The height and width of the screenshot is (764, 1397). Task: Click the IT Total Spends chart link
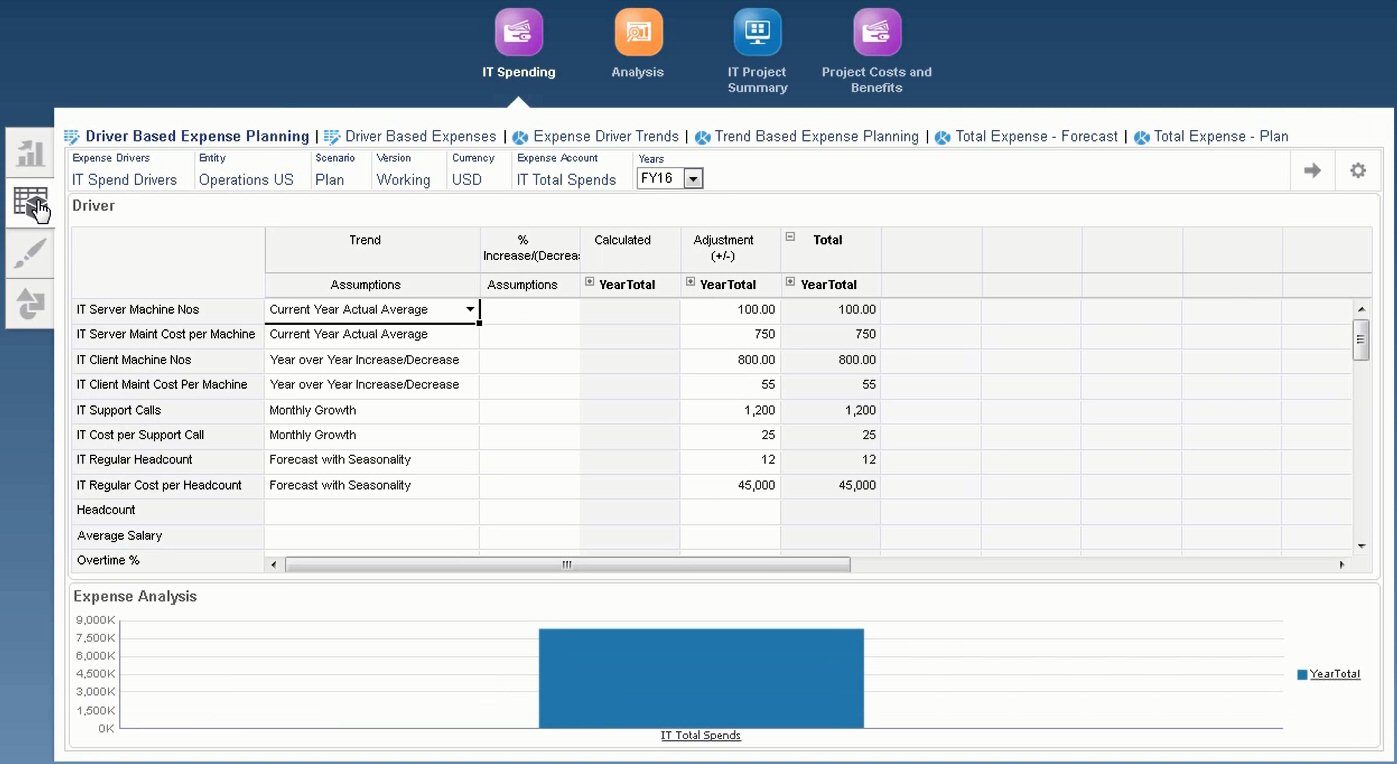(700, 736)
